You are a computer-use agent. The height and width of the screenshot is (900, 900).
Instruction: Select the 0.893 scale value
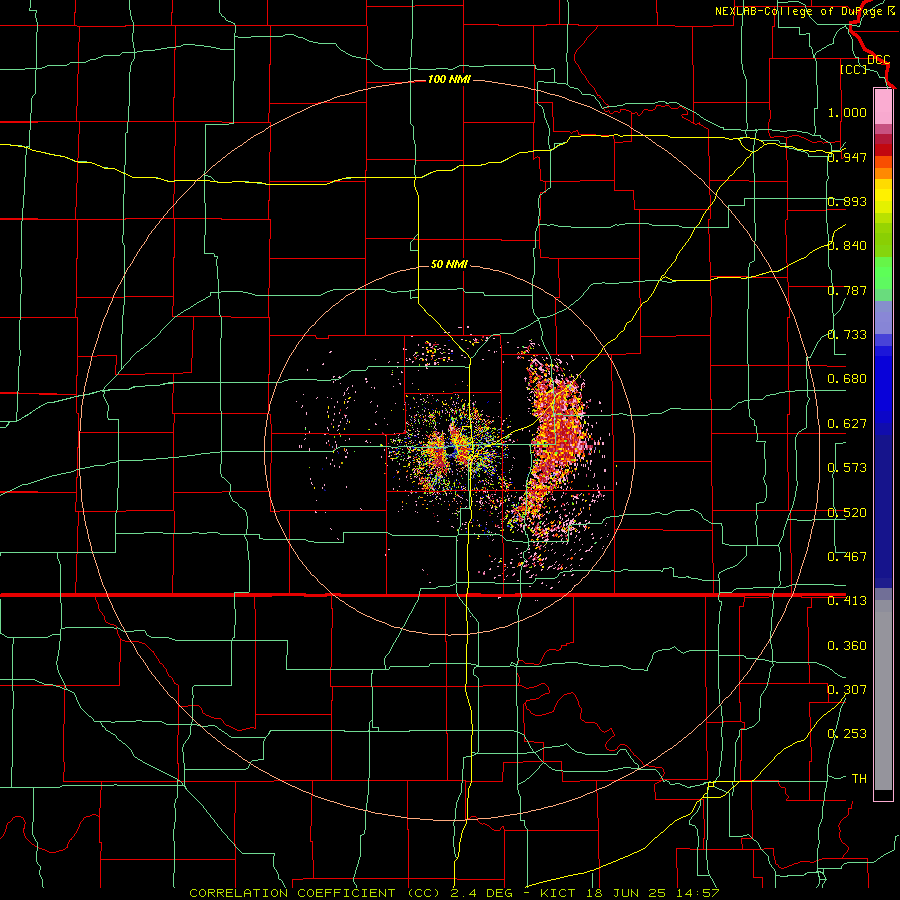coord(847,201)
